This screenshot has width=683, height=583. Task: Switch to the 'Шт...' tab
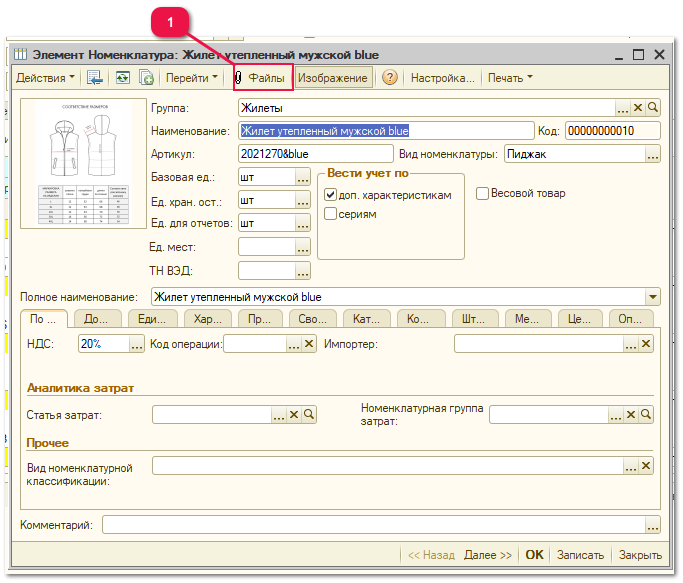pos(474,319)
